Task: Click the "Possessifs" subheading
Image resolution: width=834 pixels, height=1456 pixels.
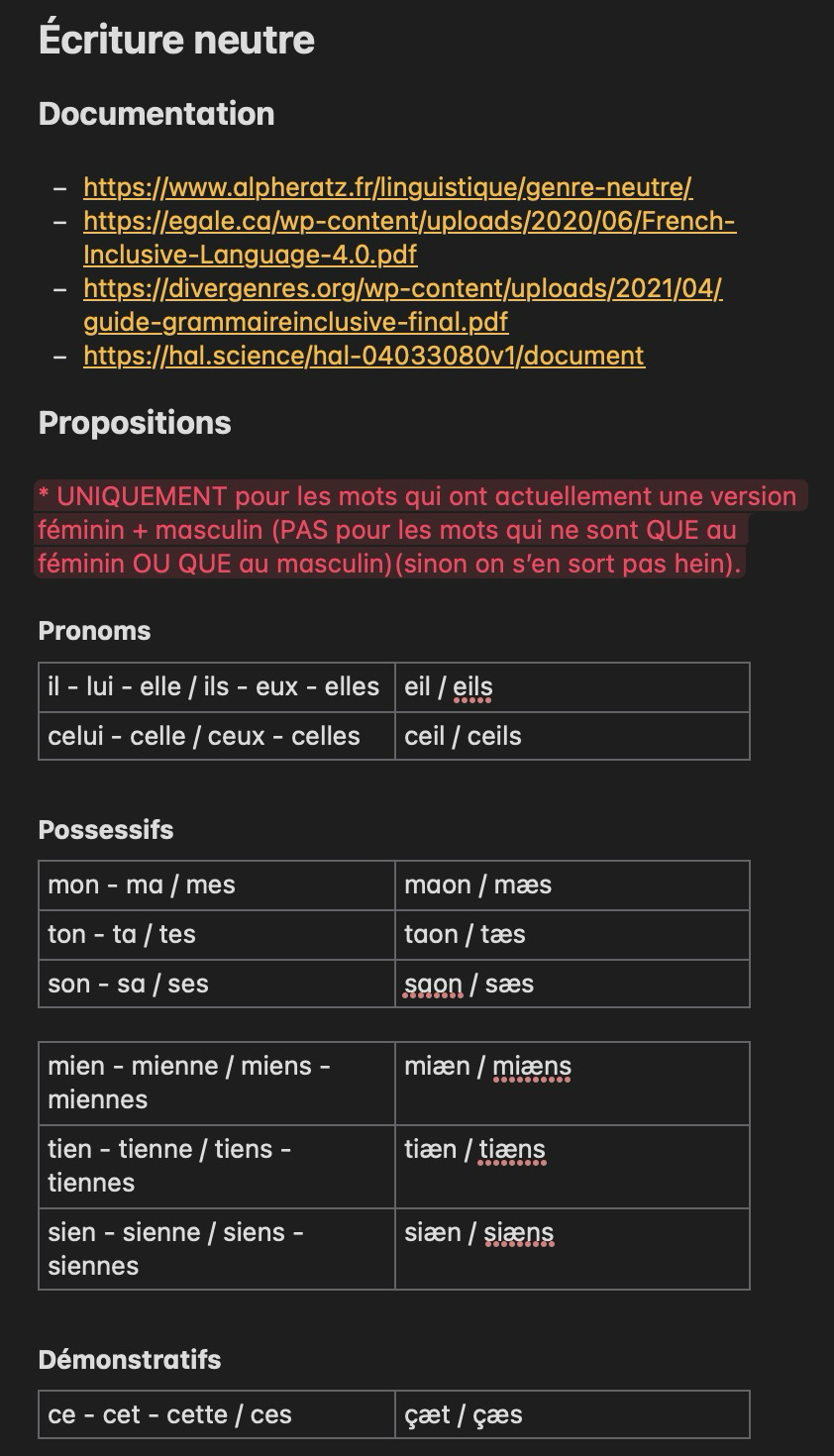Action: (106, 830)
